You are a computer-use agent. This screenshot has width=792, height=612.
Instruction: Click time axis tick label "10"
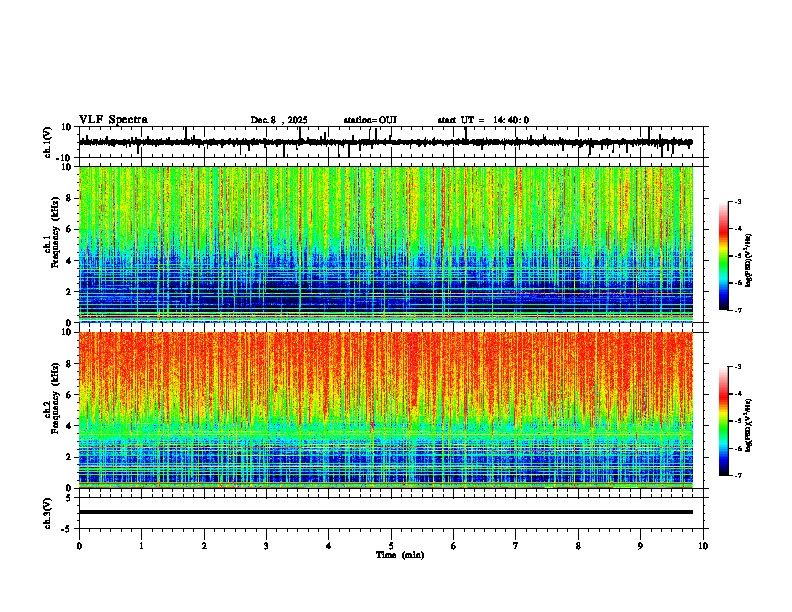(703, 546)
